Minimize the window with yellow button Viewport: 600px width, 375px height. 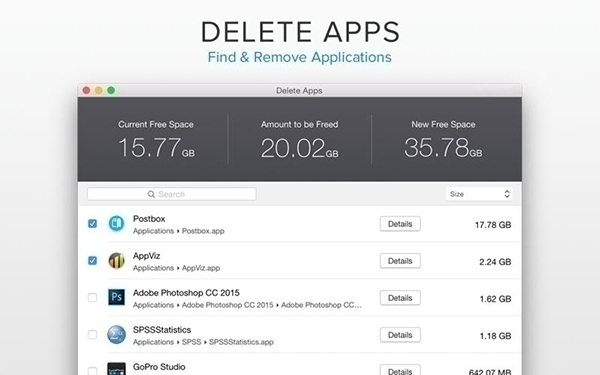point(99,90)
